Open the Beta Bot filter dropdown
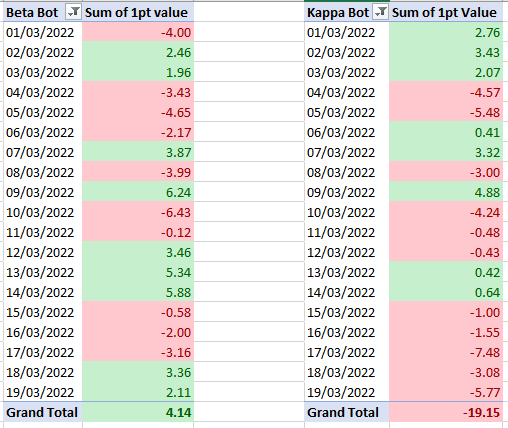 tap(73, 13)
